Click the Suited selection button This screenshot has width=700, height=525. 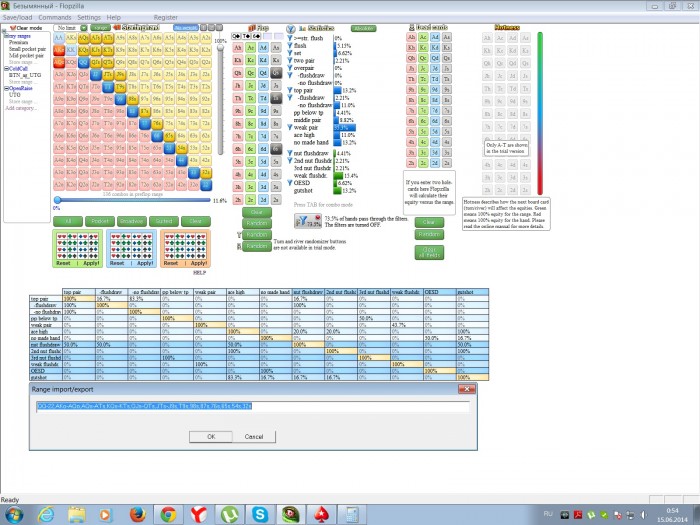[x=164, y=221]
